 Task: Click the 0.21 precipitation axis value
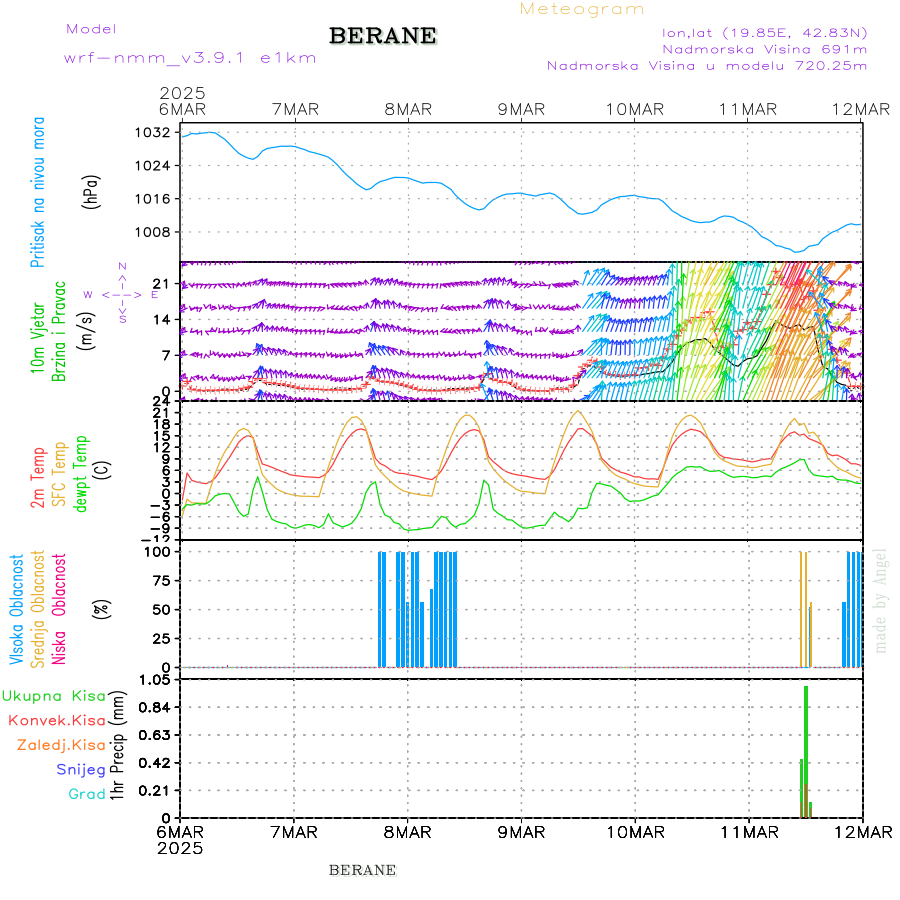155,791
